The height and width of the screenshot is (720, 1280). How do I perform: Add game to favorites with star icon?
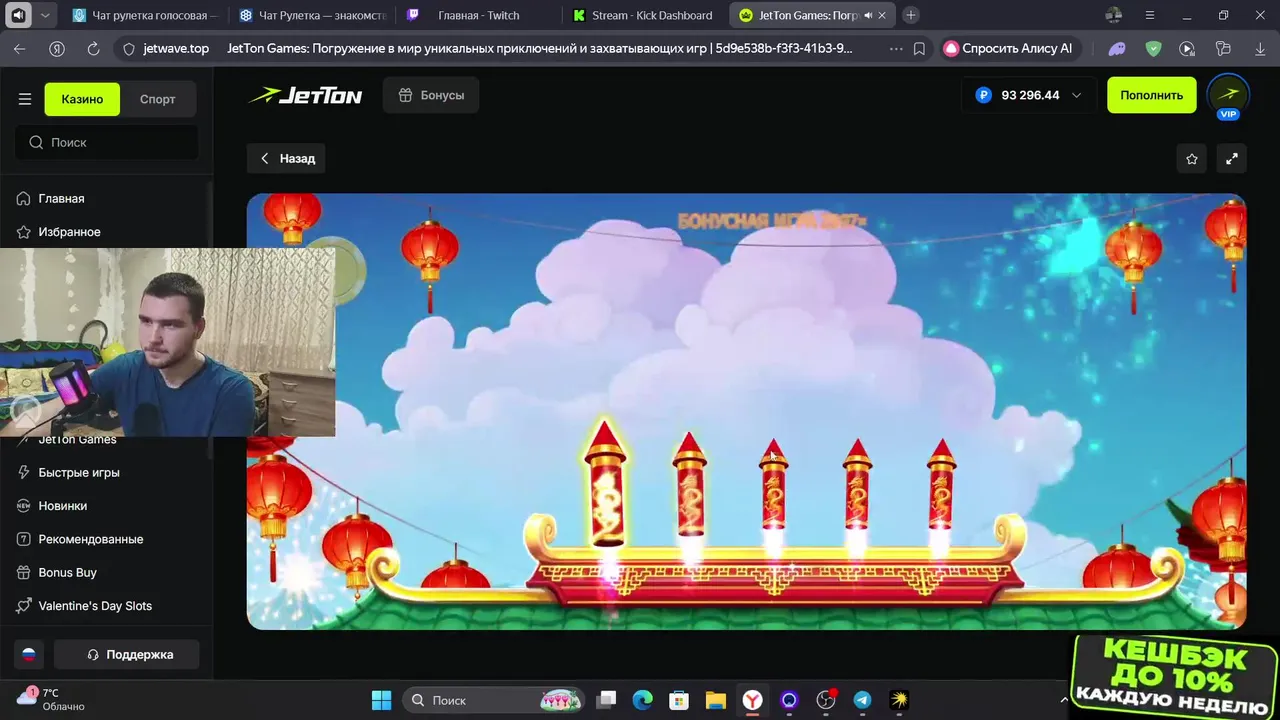[x=1192, y=158]
